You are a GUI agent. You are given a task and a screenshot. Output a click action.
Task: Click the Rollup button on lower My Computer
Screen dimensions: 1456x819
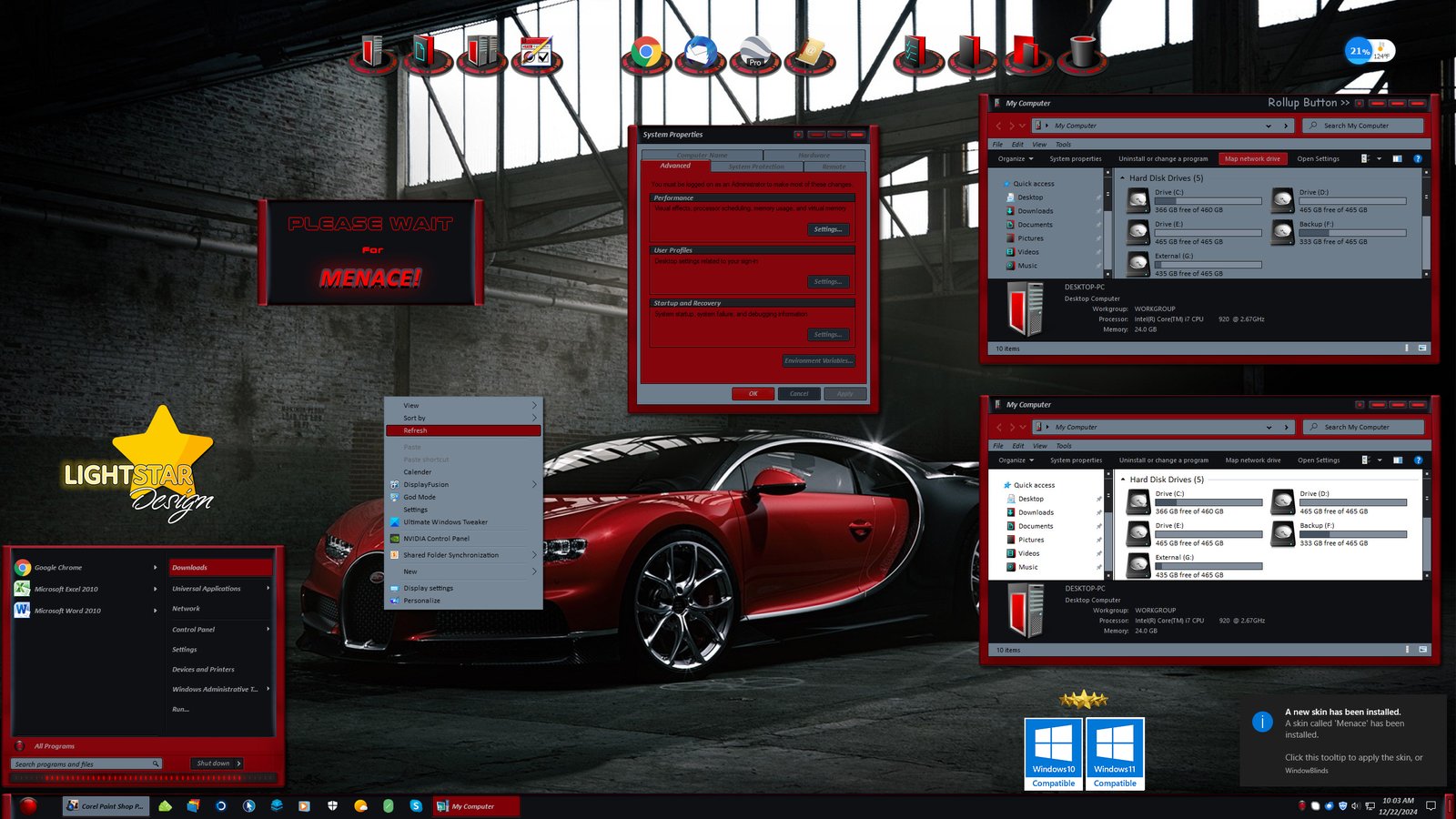click(x=1360, y=404)
